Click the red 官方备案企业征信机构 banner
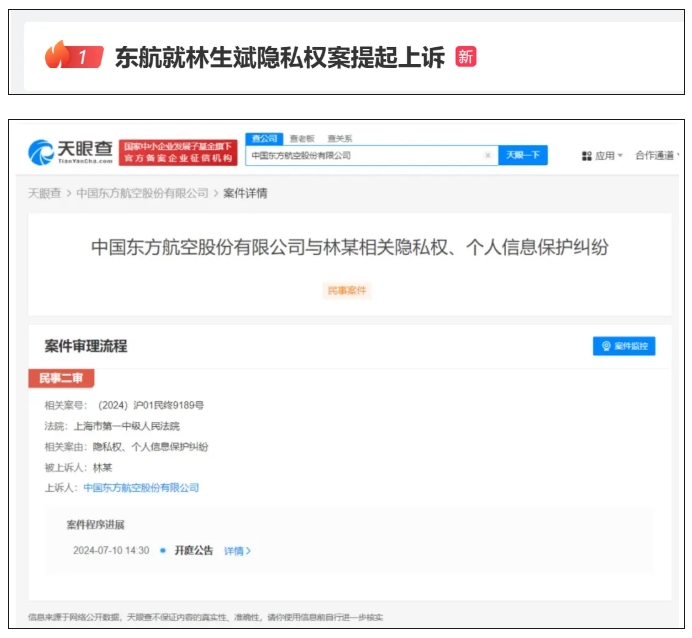Image resolution: width=692 pixels, height=638 pixels. (x=178, y=152)
